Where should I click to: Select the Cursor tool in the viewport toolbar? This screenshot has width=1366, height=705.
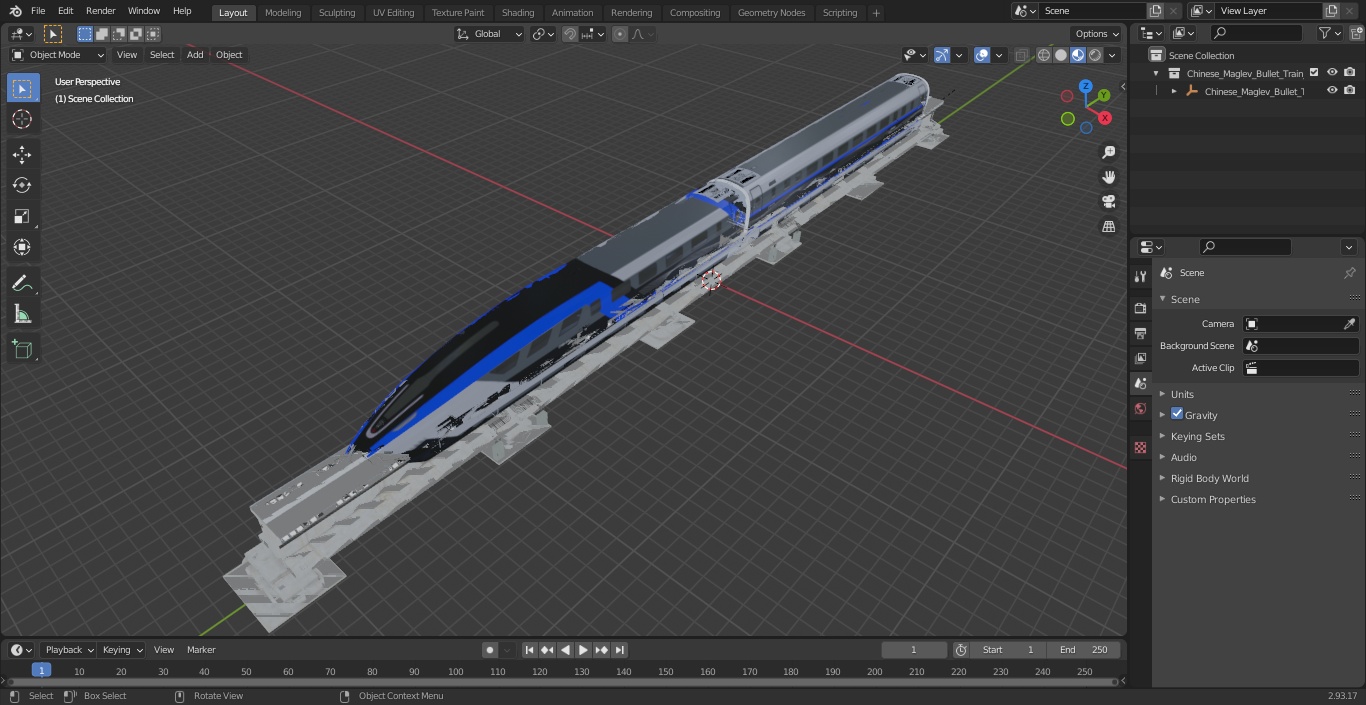pyautogui.click(x=22, y=119)
